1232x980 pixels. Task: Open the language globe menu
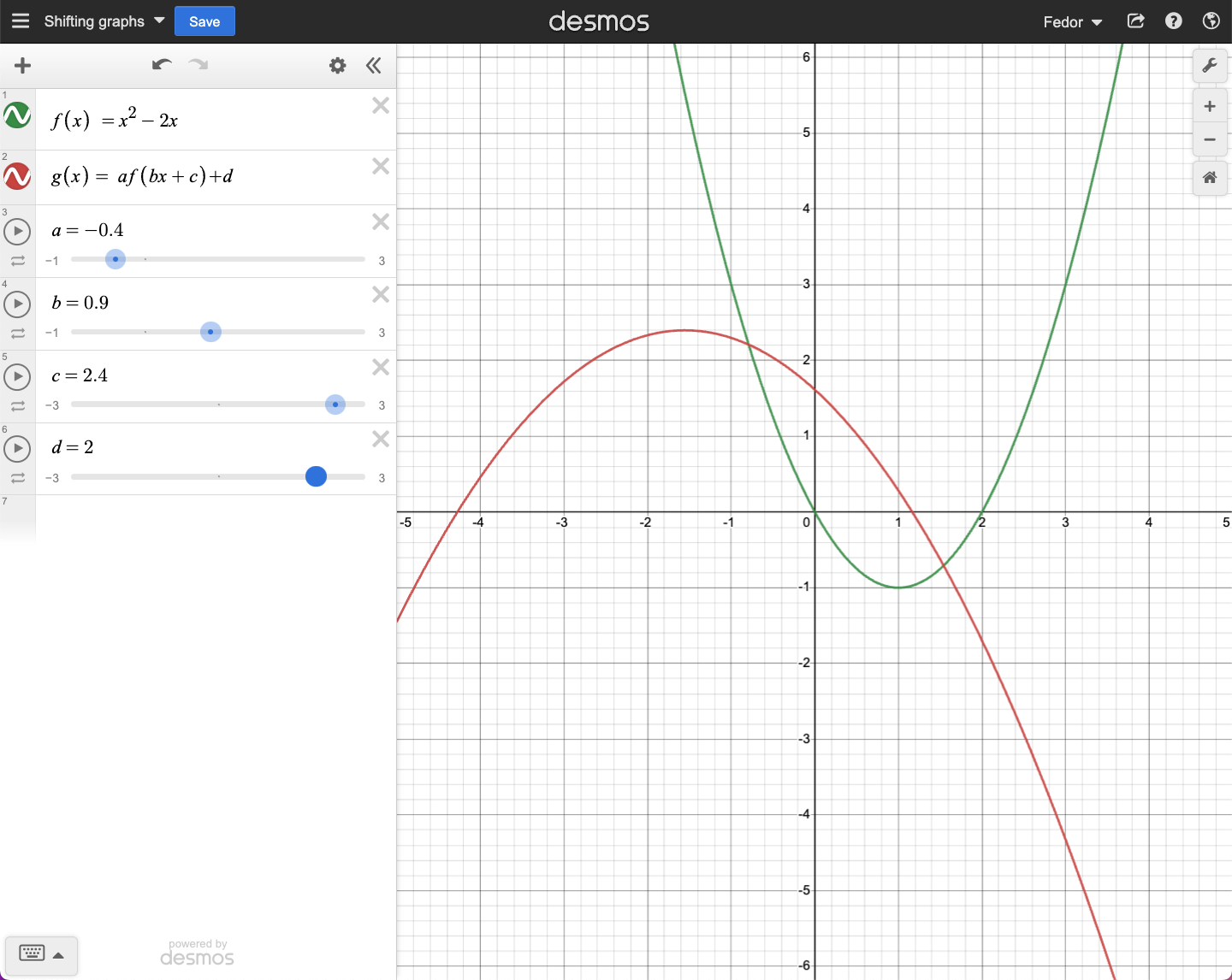click(x=1211, y=21)
